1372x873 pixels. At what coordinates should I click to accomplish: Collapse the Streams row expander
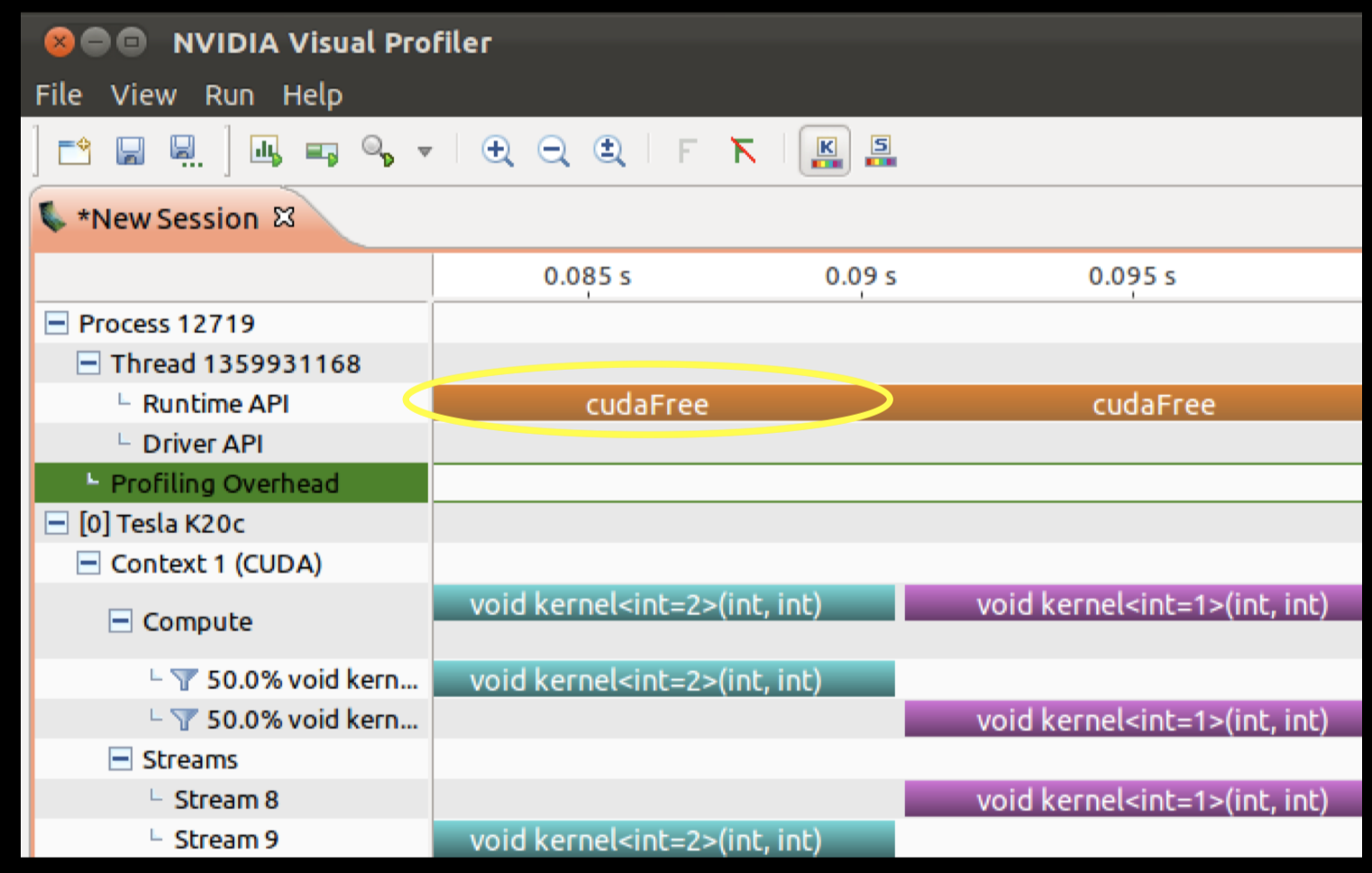point(120,758)
